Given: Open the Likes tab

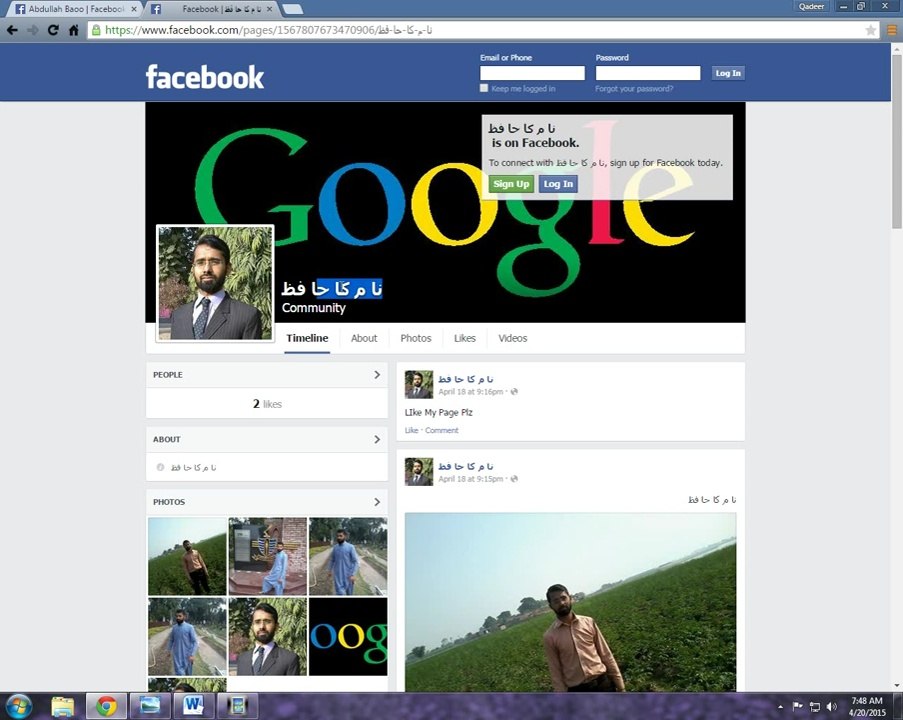Looking at the screenshot, I should click(x=465, y=338).
